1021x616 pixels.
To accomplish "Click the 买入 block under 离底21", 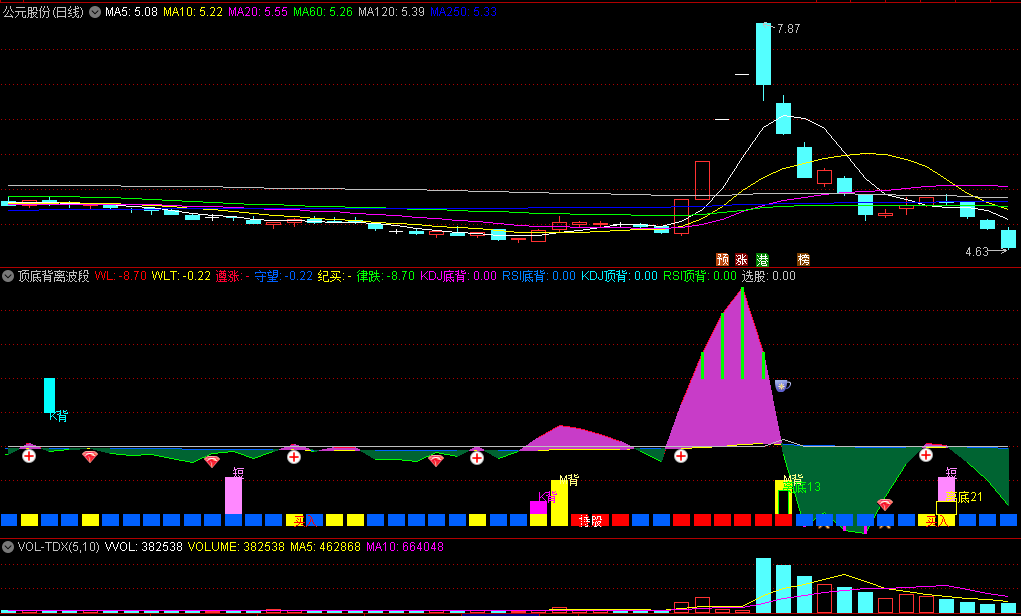I will point(936,521).
